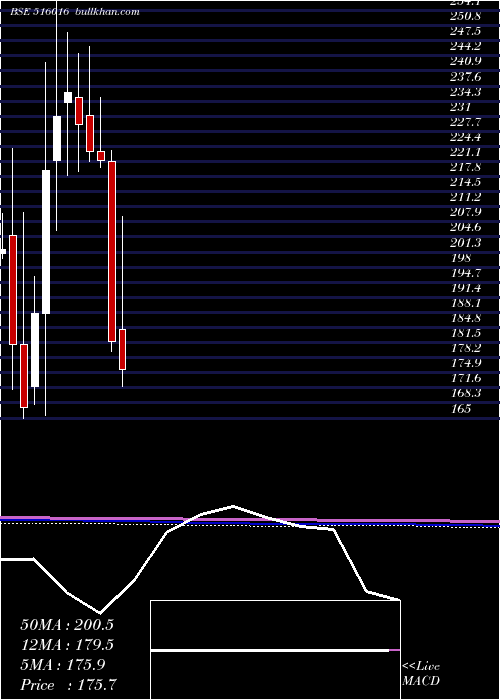Click the 234.3 axis value

tap(466, 92)
